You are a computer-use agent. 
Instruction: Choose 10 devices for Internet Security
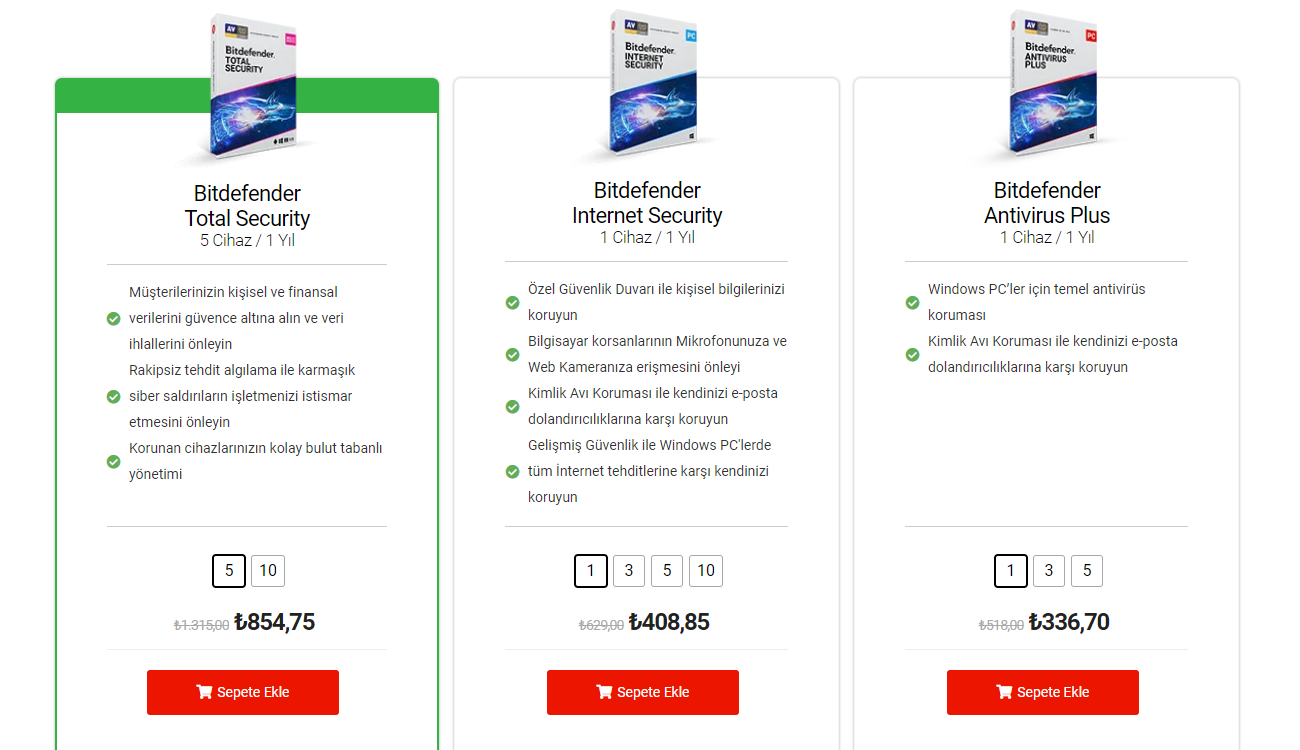pyautogui.click(x=706, y=571)
